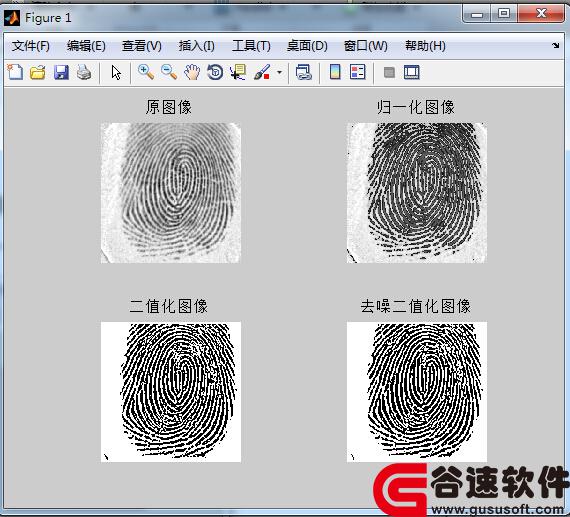Activate the Zoom Out magnifier tool
The width and height of the screenshot is (570, 517).
click(x=169, y=72)
